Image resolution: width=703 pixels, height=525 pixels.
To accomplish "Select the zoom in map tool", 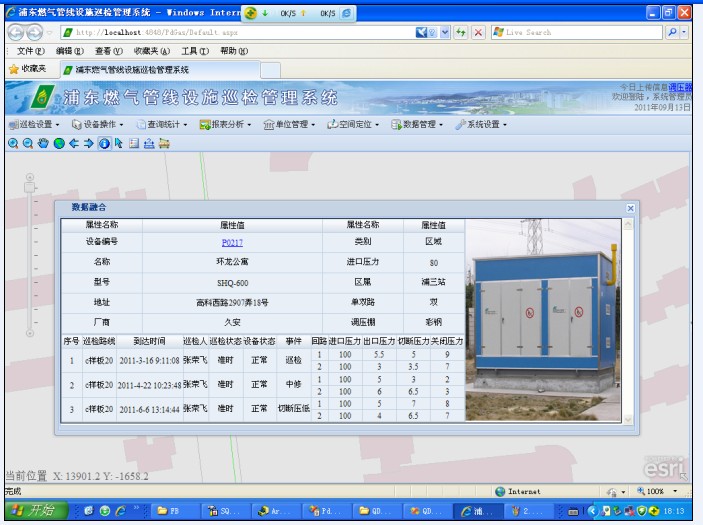I will [x=13, y=143].
